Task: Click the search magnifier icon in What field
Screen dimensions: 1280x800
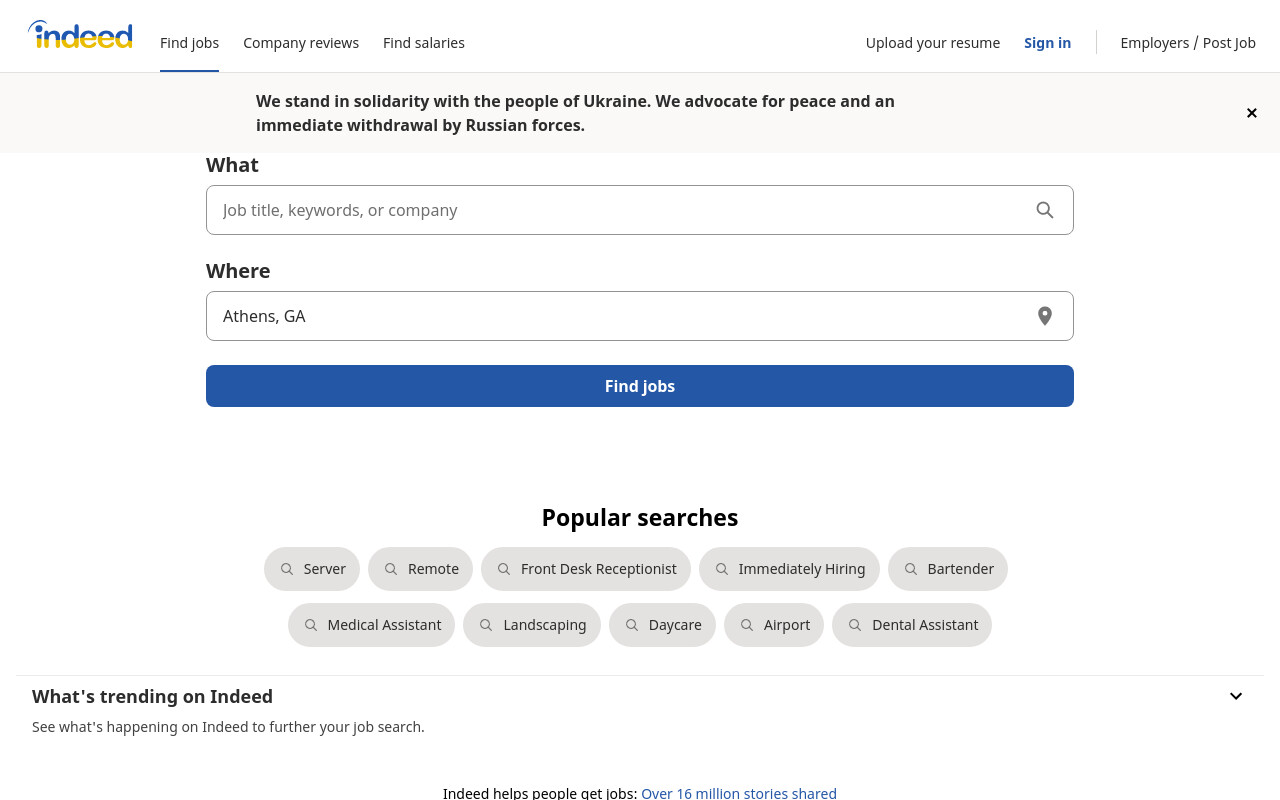Action: click(x=1045, y=210)
